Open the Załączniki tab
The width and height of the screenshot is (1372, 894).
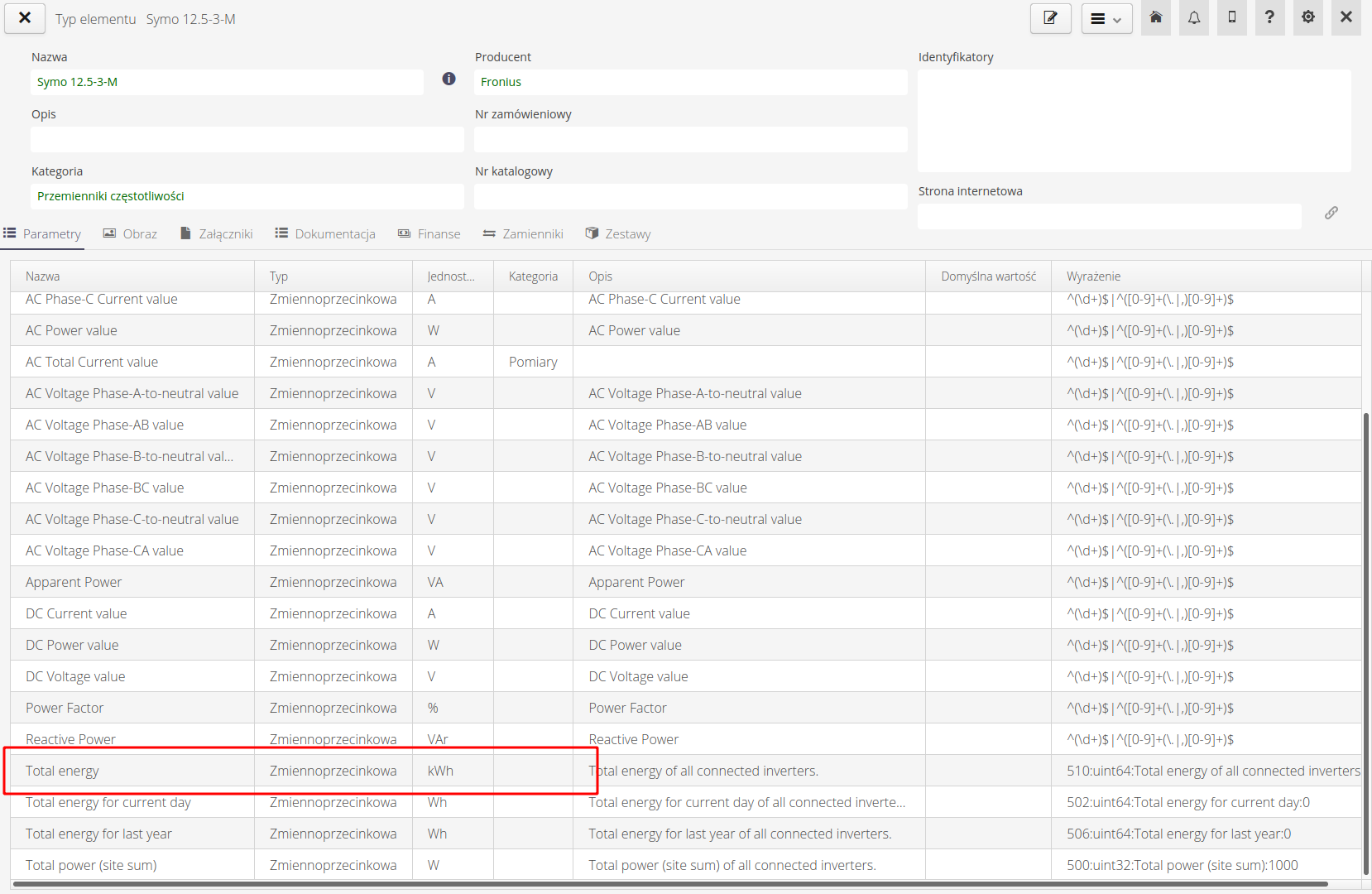216,234
